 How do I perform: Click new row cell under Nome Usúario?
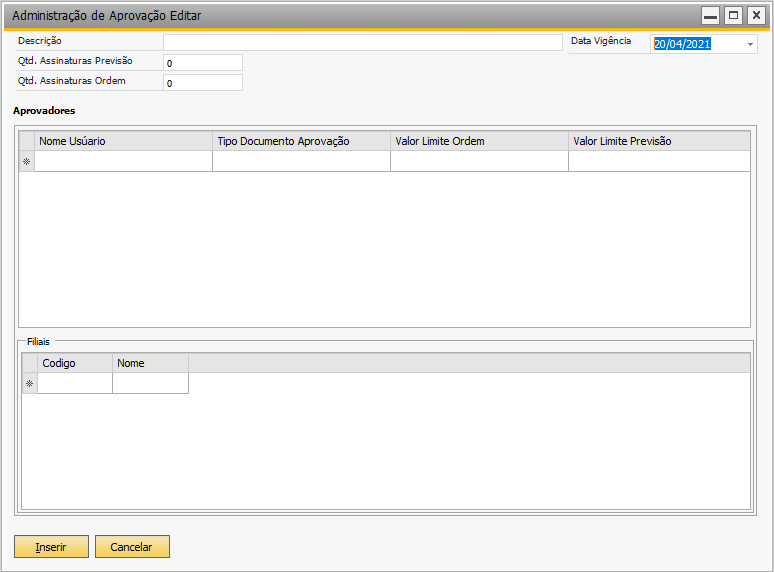(x=123, y=161)
